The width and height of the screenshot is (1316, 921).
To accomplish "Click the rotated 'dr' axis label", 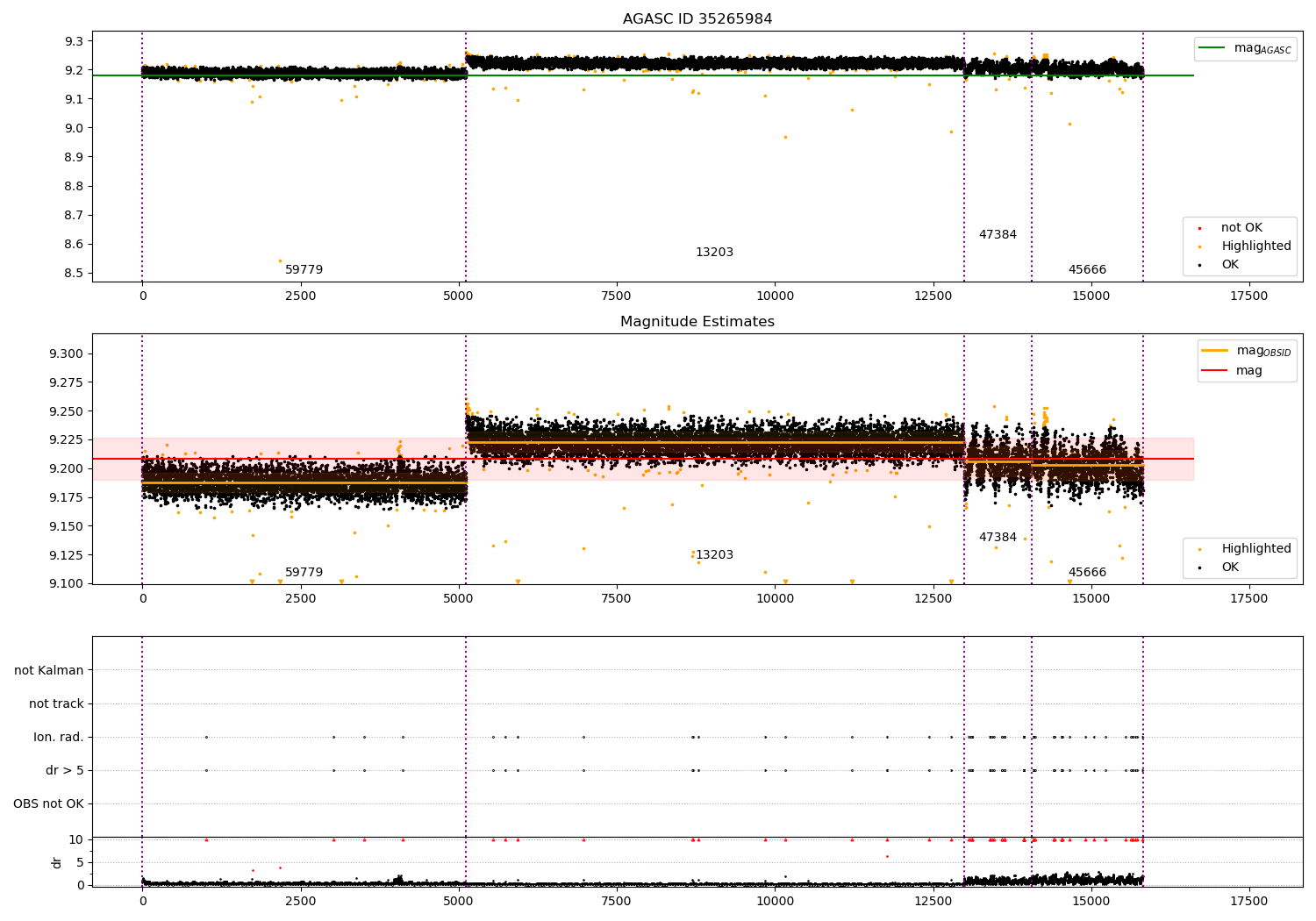I will click(57, 862).
